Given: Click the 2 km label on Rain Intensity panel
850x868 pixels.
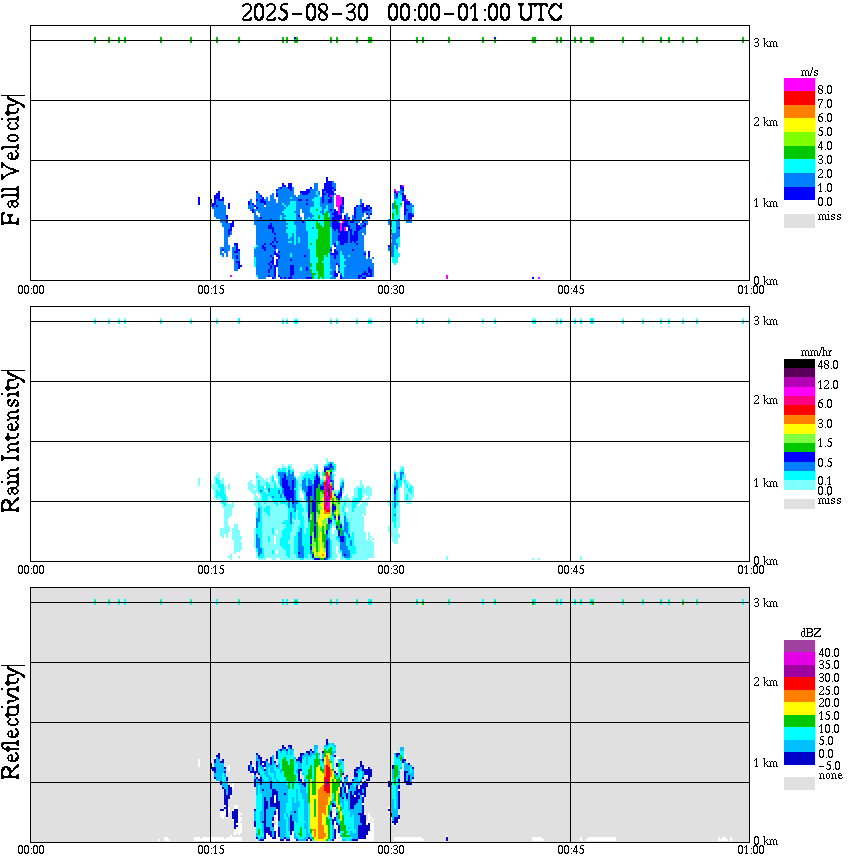Looking at the screenshot, I should click(765, 400).
